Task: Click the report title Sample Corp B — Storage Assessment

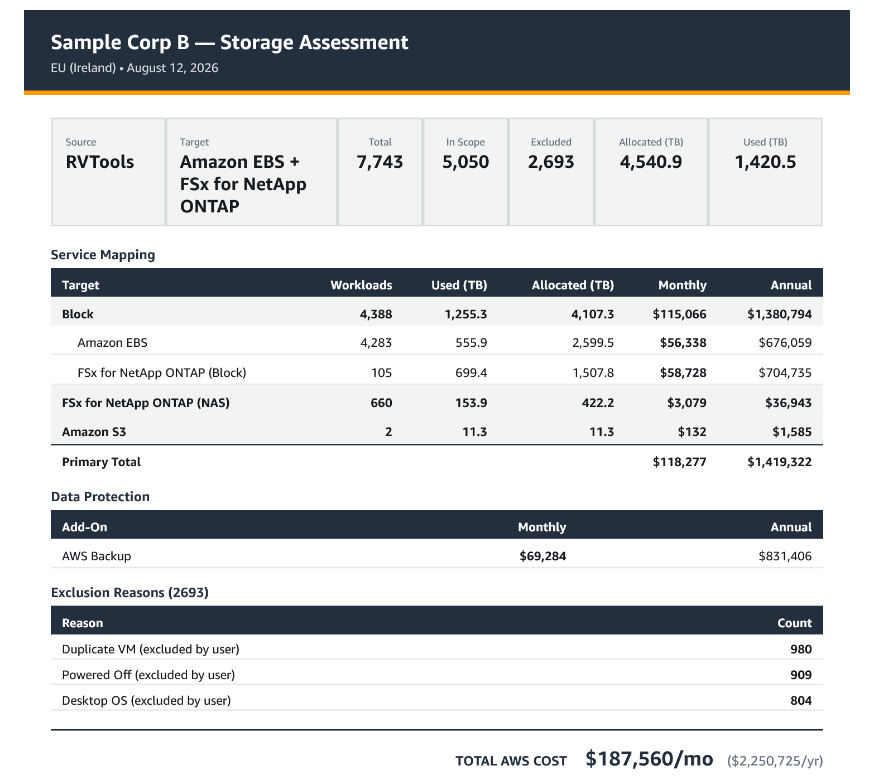Action: tap(229, 42)
